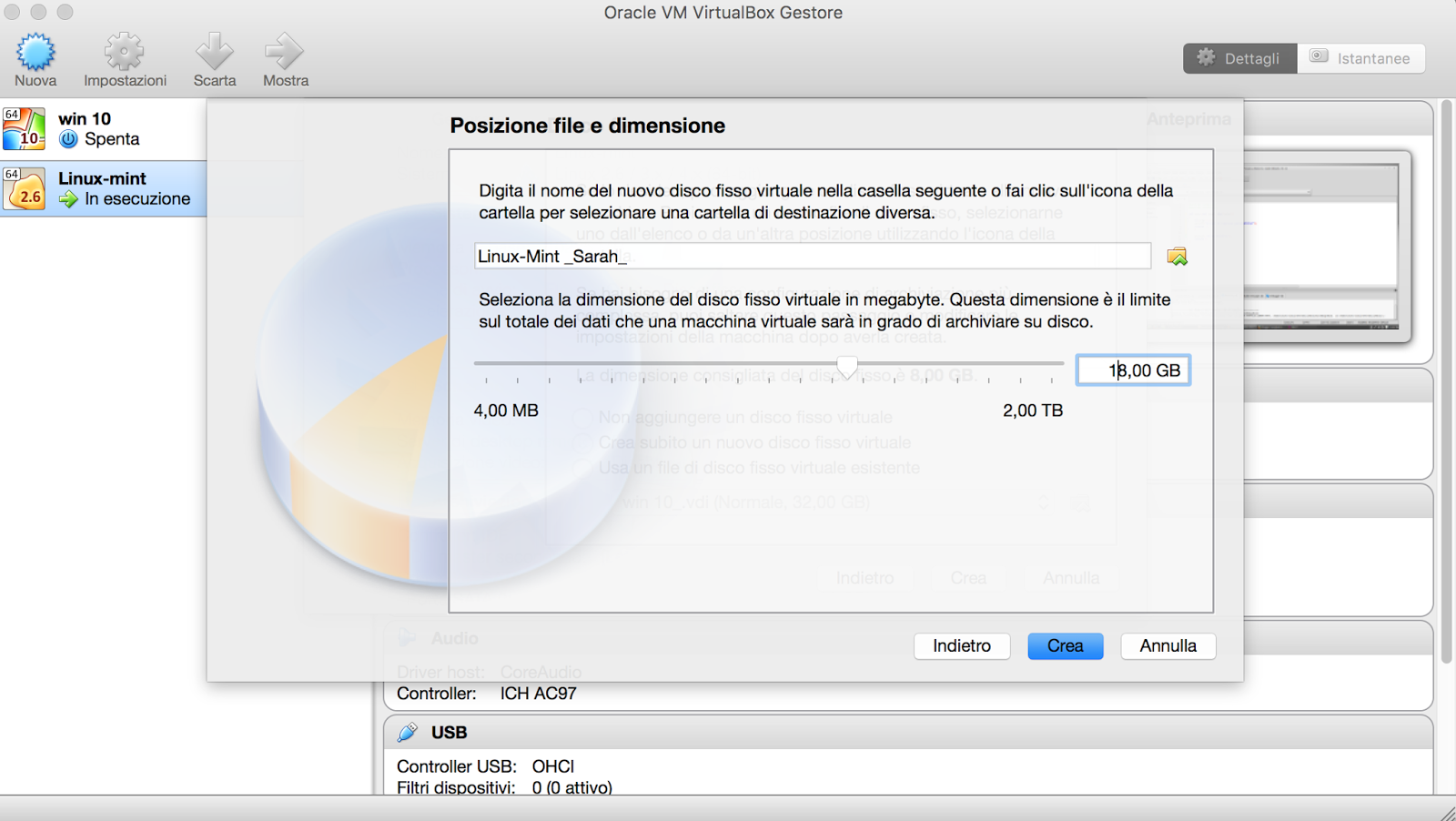Click the Annulla button
Viewport: 1456px width, 821px height.
1168,645
